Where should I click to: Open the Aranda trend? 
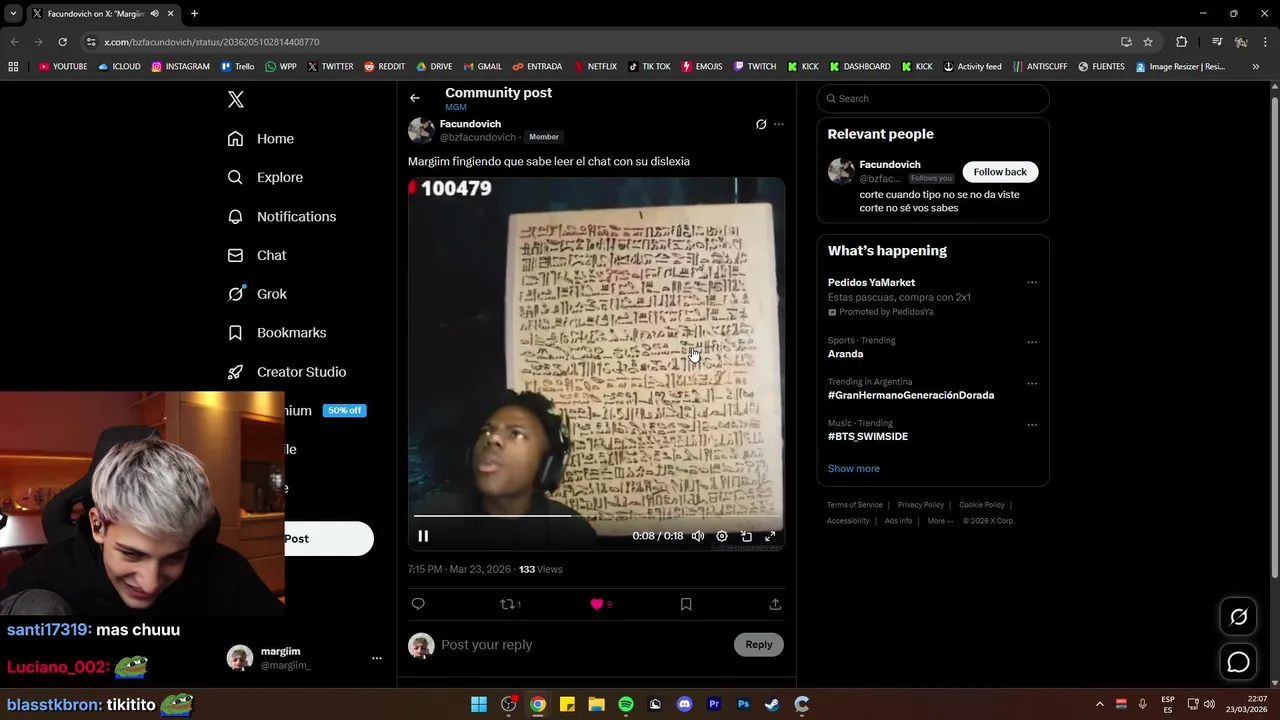[845, 354]
